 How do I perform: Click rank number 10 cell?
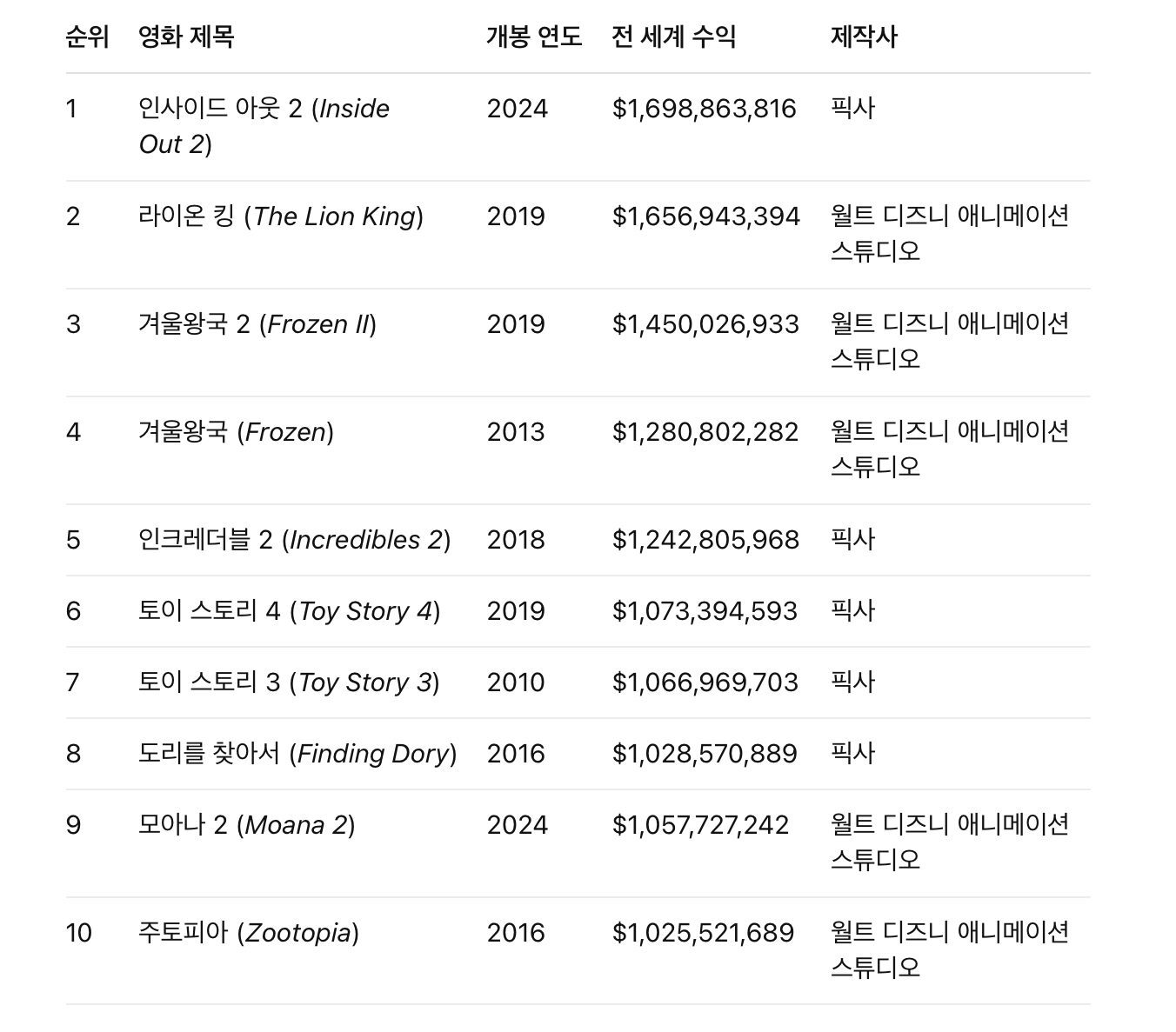click(79, 933)
